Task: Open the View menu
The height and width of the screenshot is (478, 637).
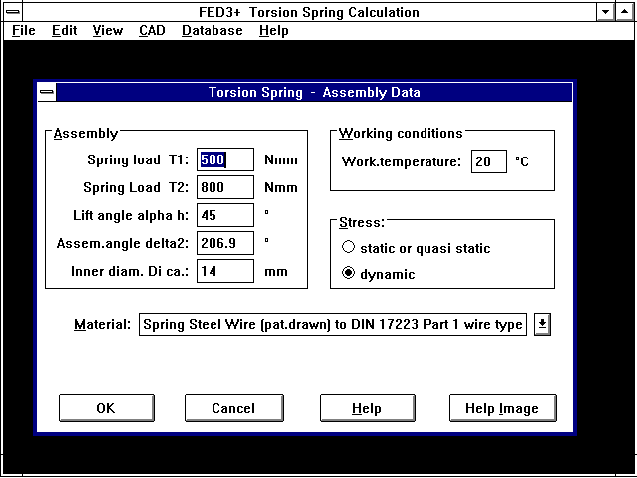Action: [108, 30]
